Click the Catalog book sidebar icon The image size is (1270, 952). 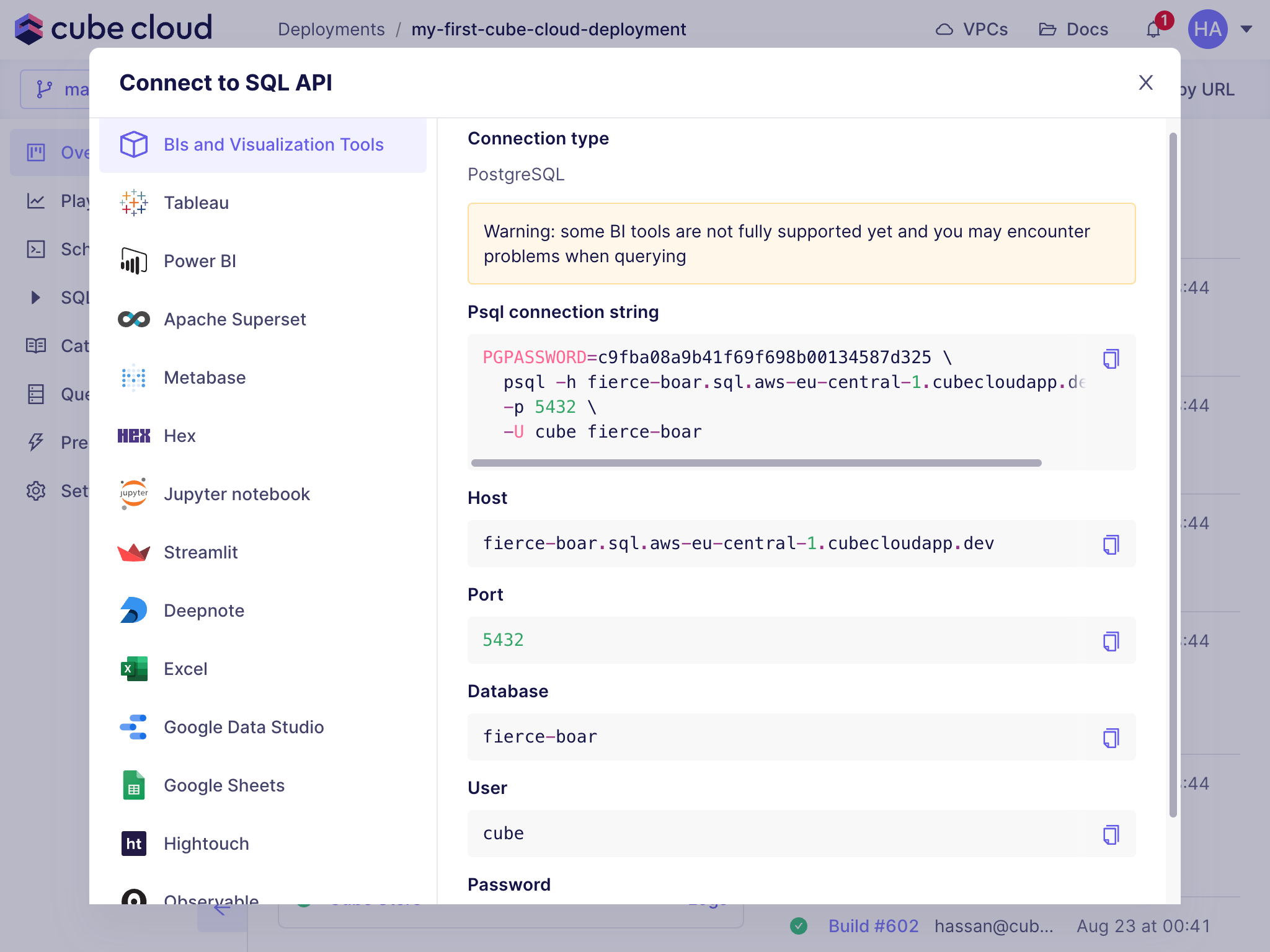tap(36, 346)
